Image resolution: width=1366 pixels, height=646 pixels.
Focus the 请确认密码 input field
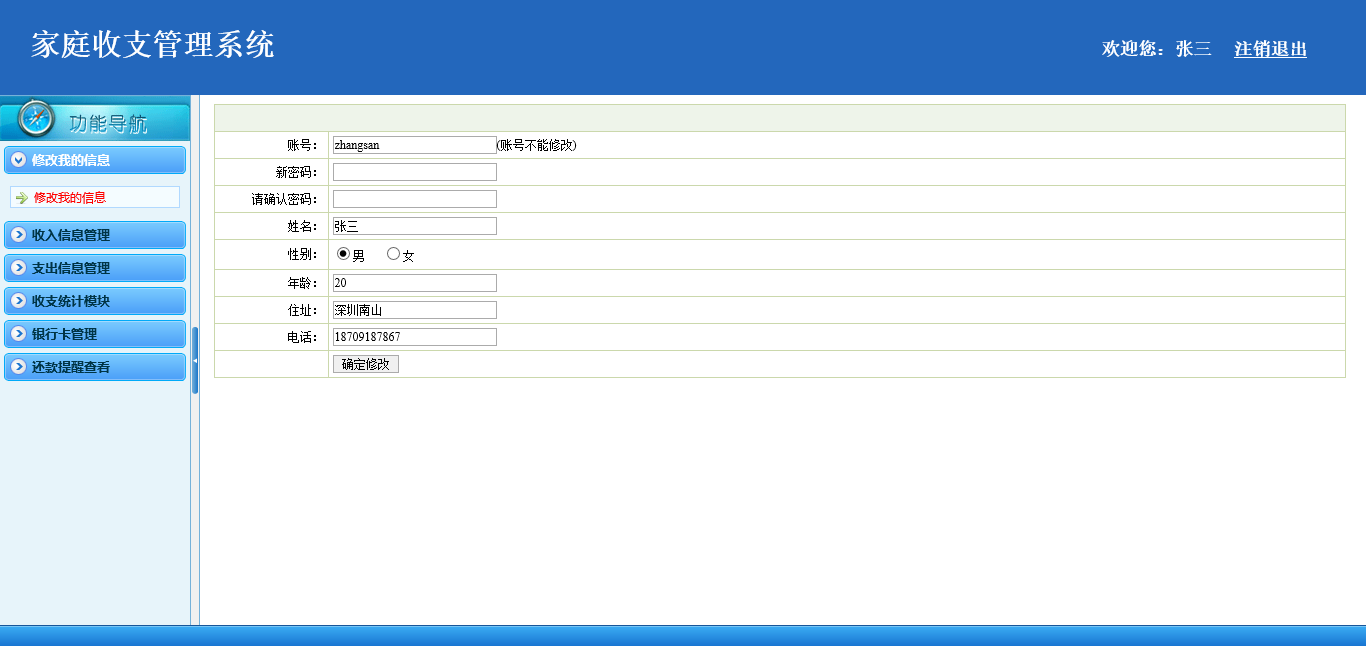pos(414,199)
